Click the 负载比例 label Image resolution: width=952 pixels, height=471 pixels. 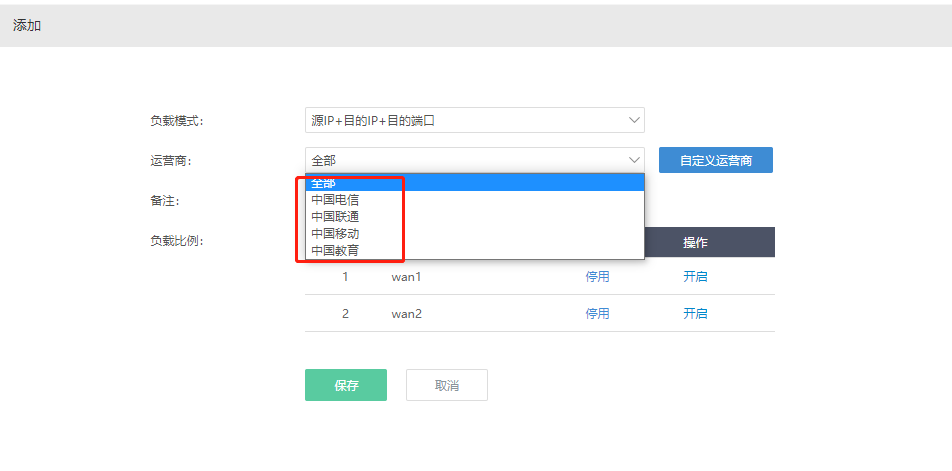point(176,241)
